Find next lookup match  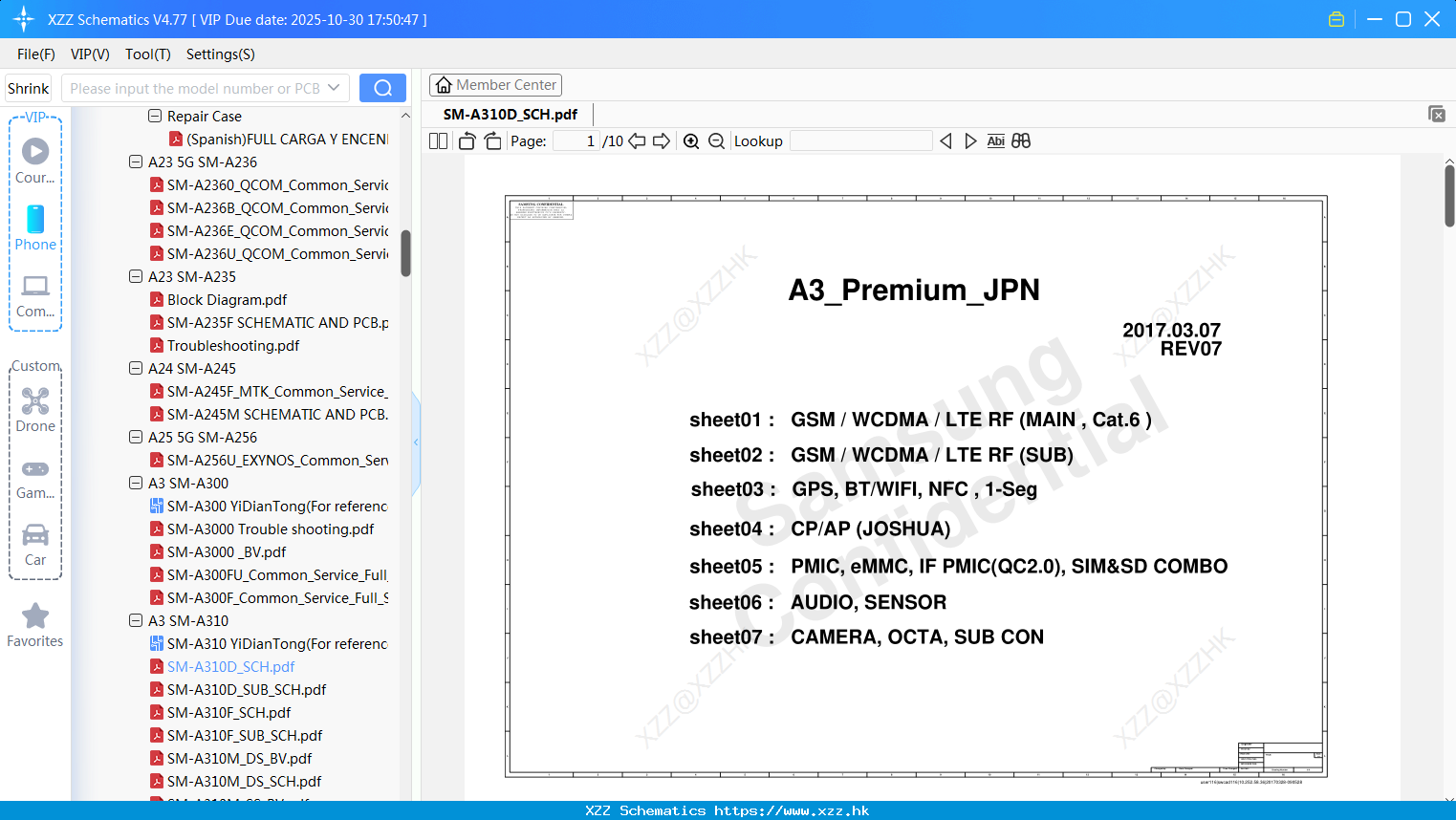click(970, 141)
